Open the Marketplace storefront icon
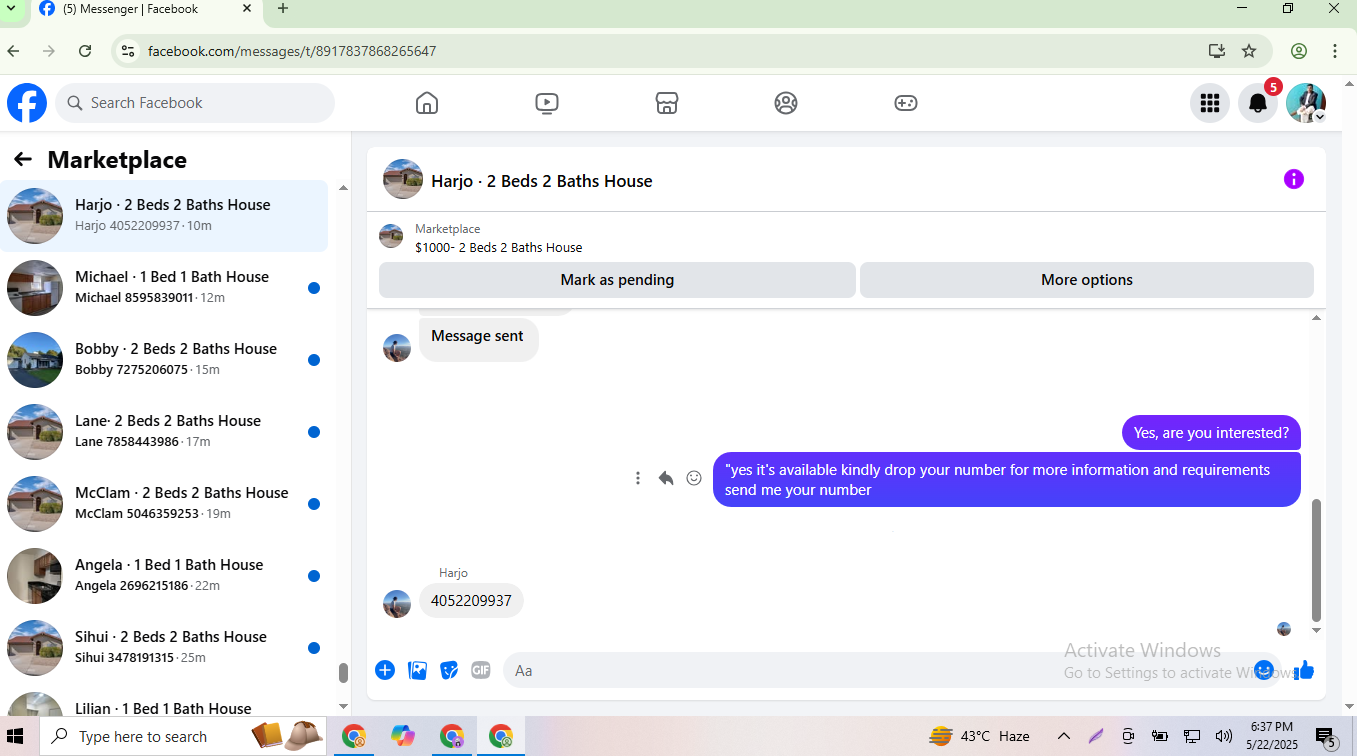Image resolution: width=1357 pixels, height=756 pixels. tap(667, 103)
